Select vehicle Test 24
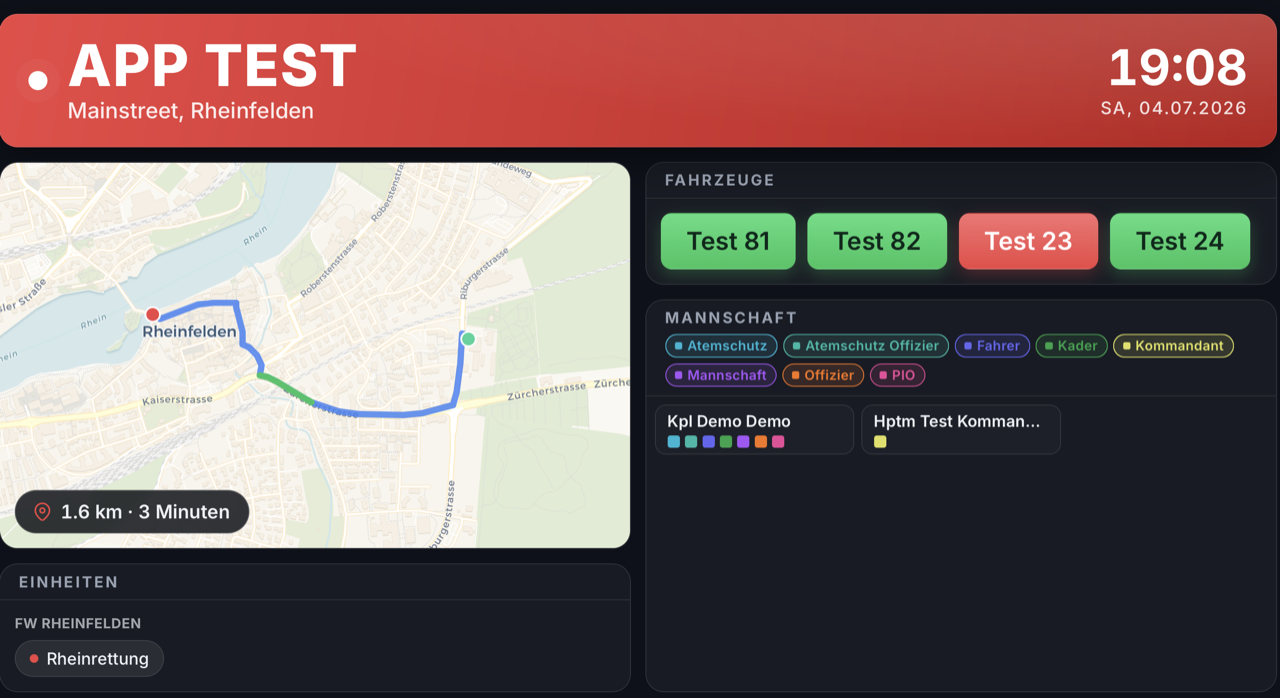 [1180, 241]
